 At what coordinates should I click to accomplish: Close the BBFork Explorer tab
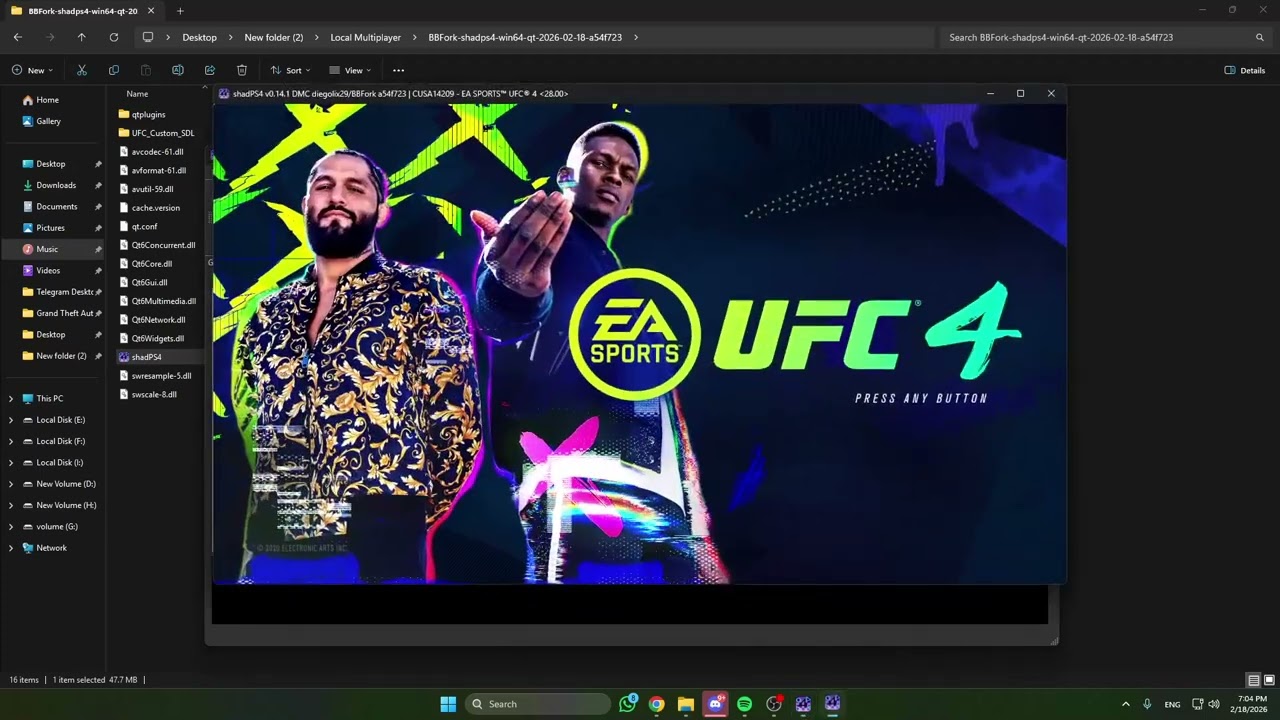pos(152,11)
